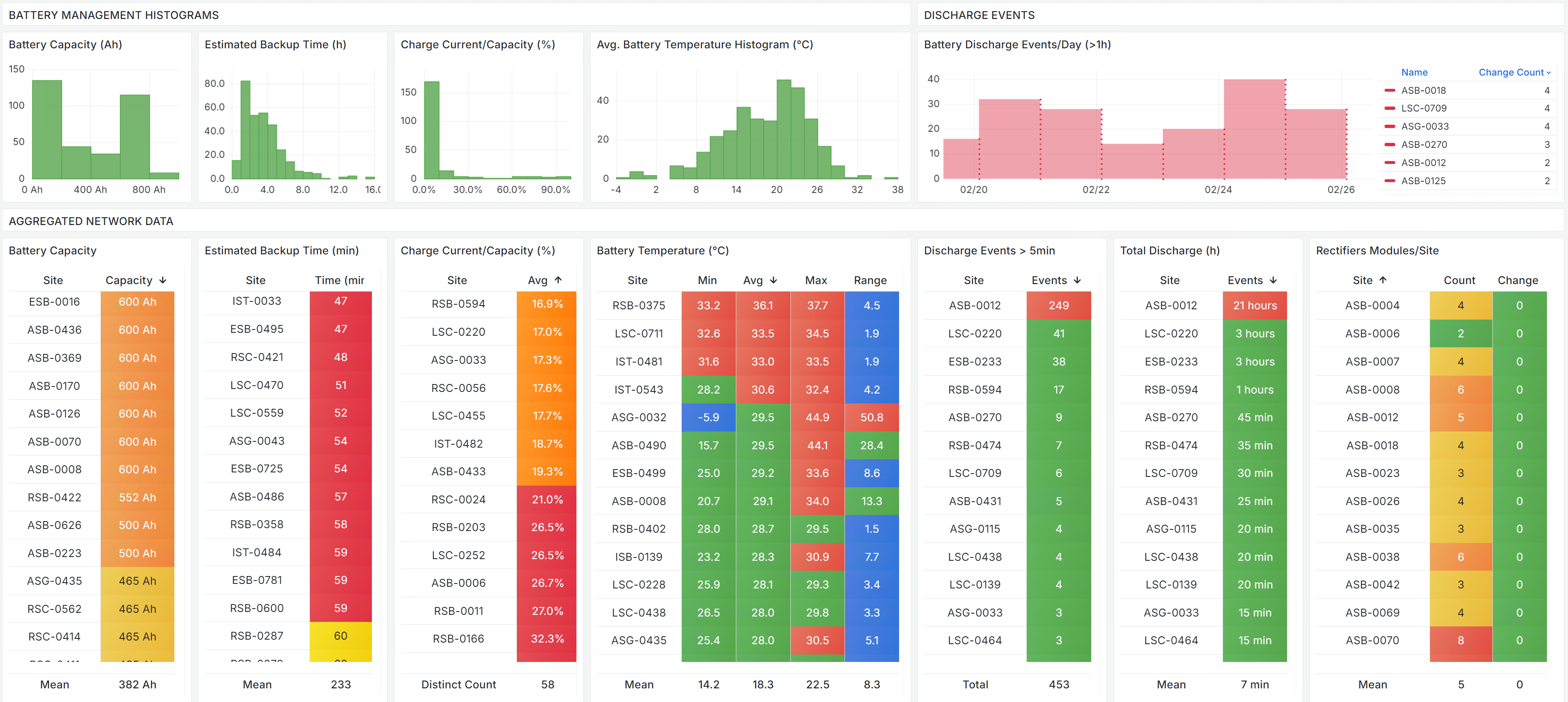Select ASB-0270 legend entry
1568x702 pixels.
coord(1424,145)
